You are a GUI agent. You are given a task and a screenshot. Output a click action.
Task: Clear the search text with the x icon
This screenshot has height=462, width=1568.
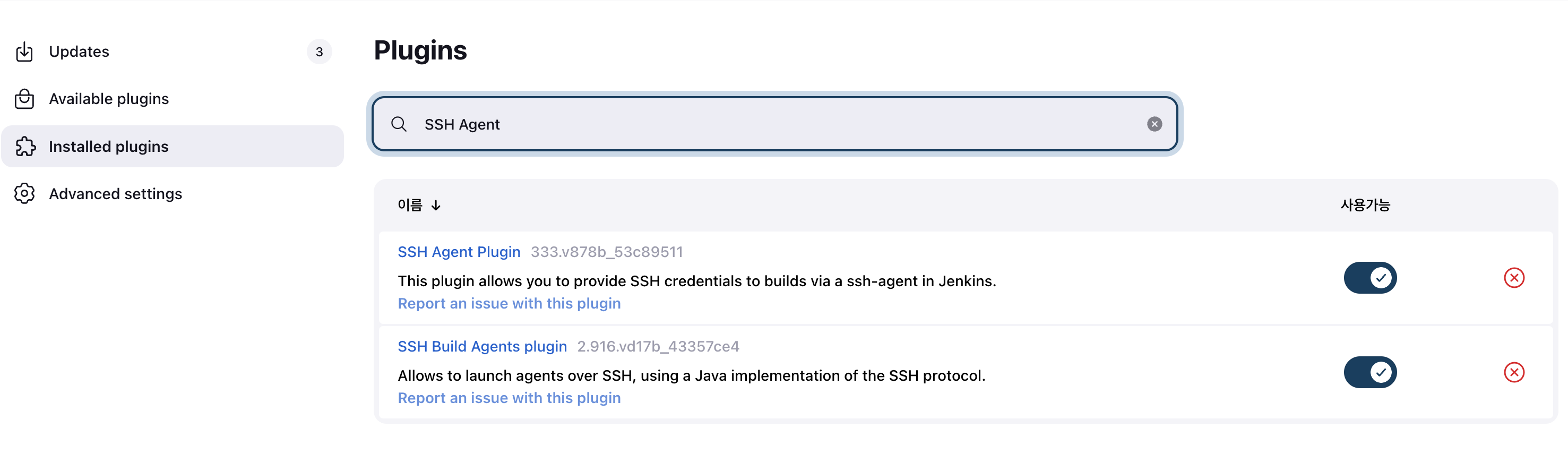click(1154, 124)
